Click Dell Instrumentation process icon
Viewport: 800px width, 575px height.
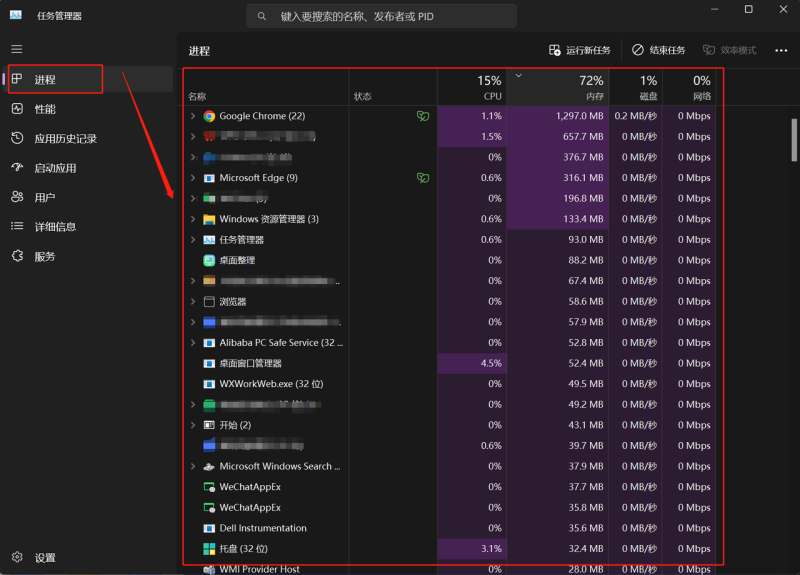tap(209, 528)
